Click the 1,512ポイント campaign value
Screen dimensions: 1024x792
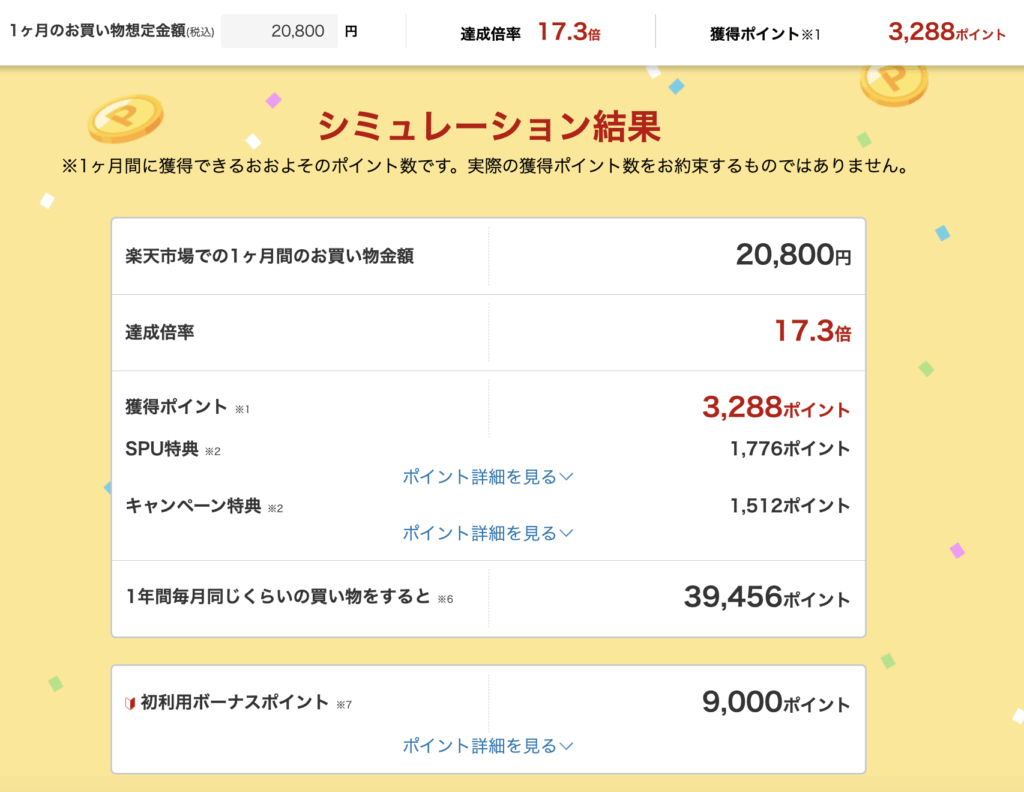coord(790,505)
